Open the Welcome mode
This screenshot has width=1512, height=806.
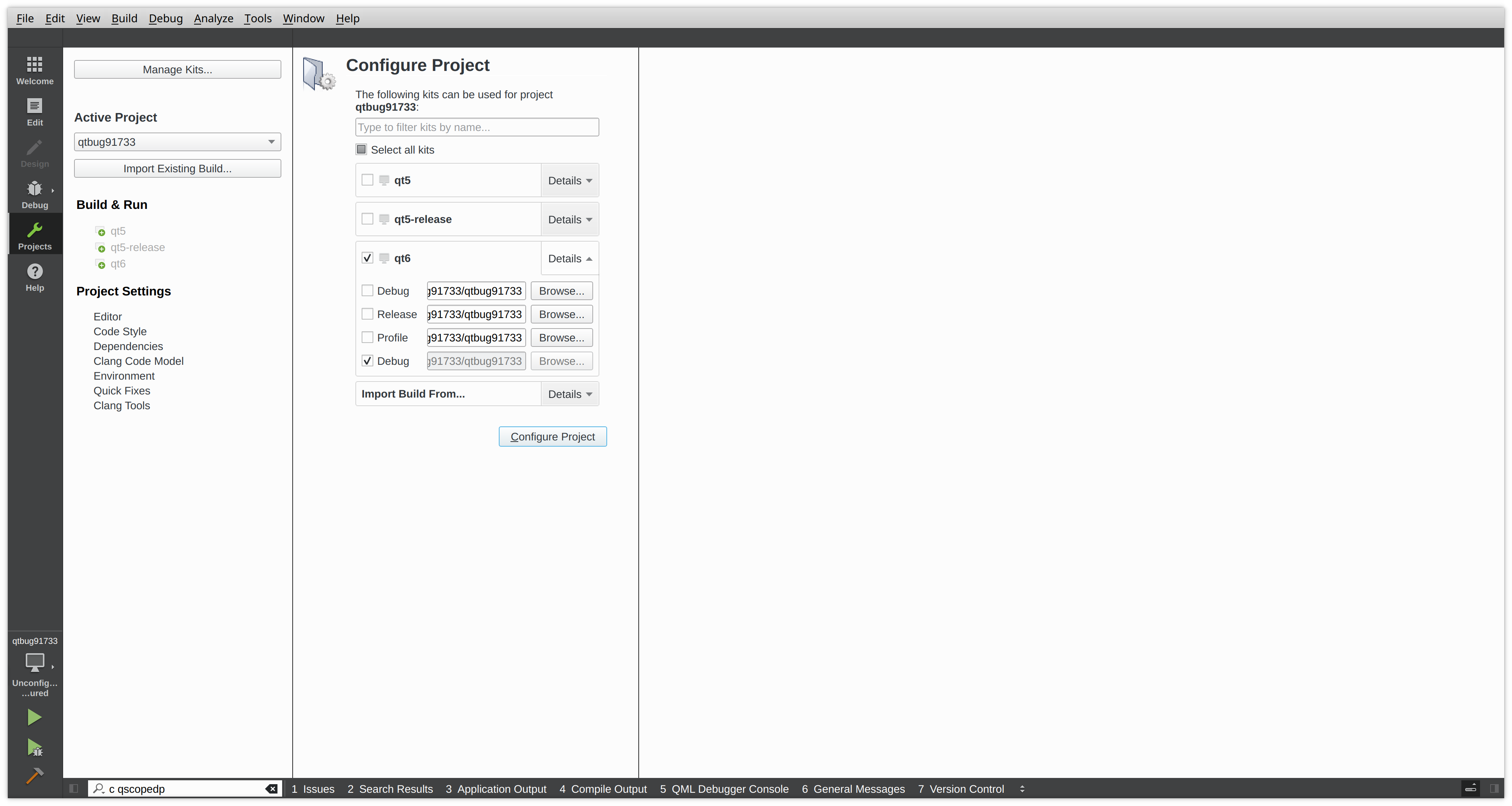35,70
